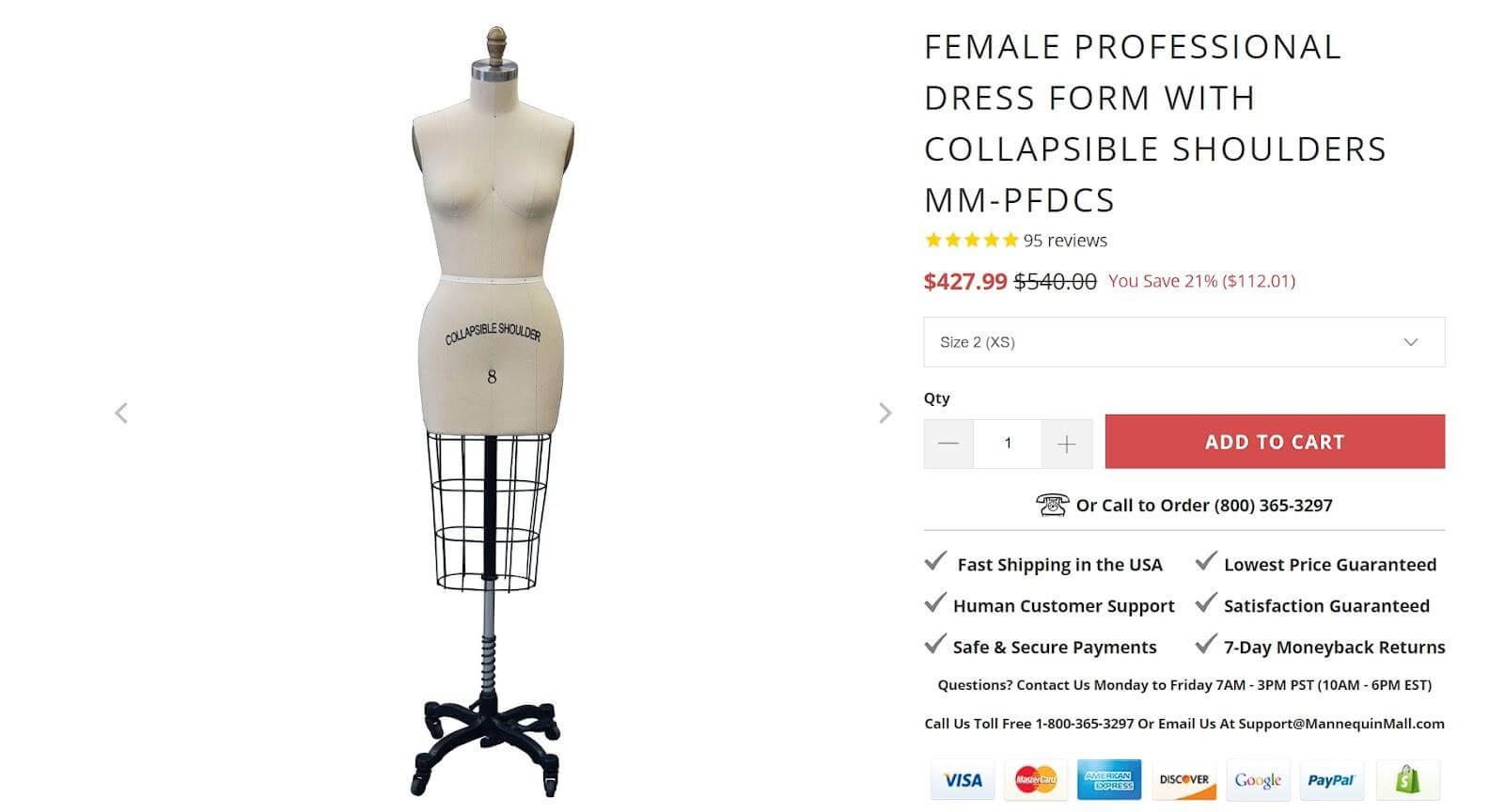Click the American Express payment icon
Image resolution: width=1504 pixels, height=812 pixels.
coord(1109,780)
